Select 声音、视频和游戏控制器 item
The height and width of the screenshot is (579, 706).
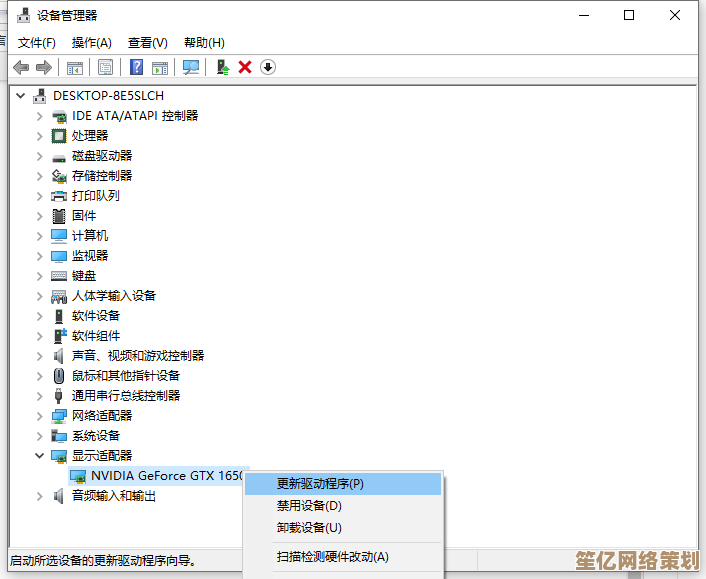137,356
